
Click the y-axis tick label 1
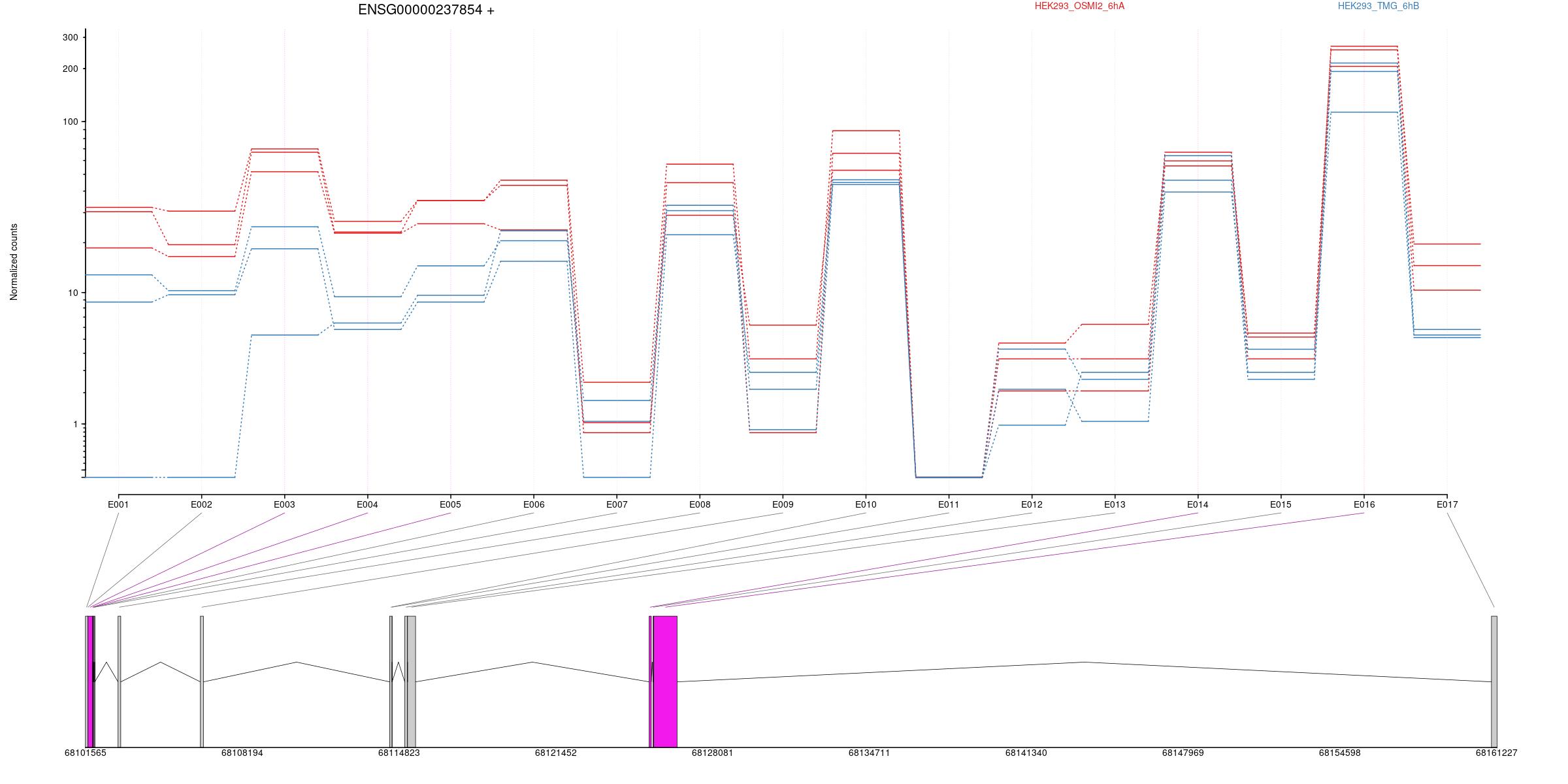pos(75,424)
